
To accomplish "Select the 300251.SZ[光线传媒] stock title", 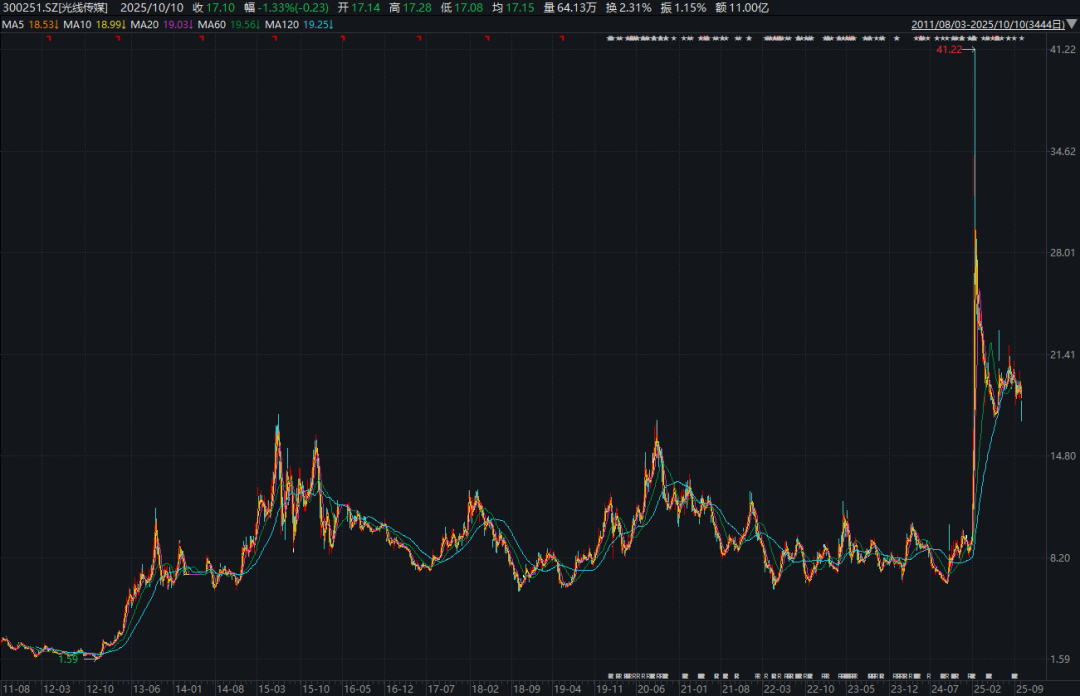I will tap(55, 8).
